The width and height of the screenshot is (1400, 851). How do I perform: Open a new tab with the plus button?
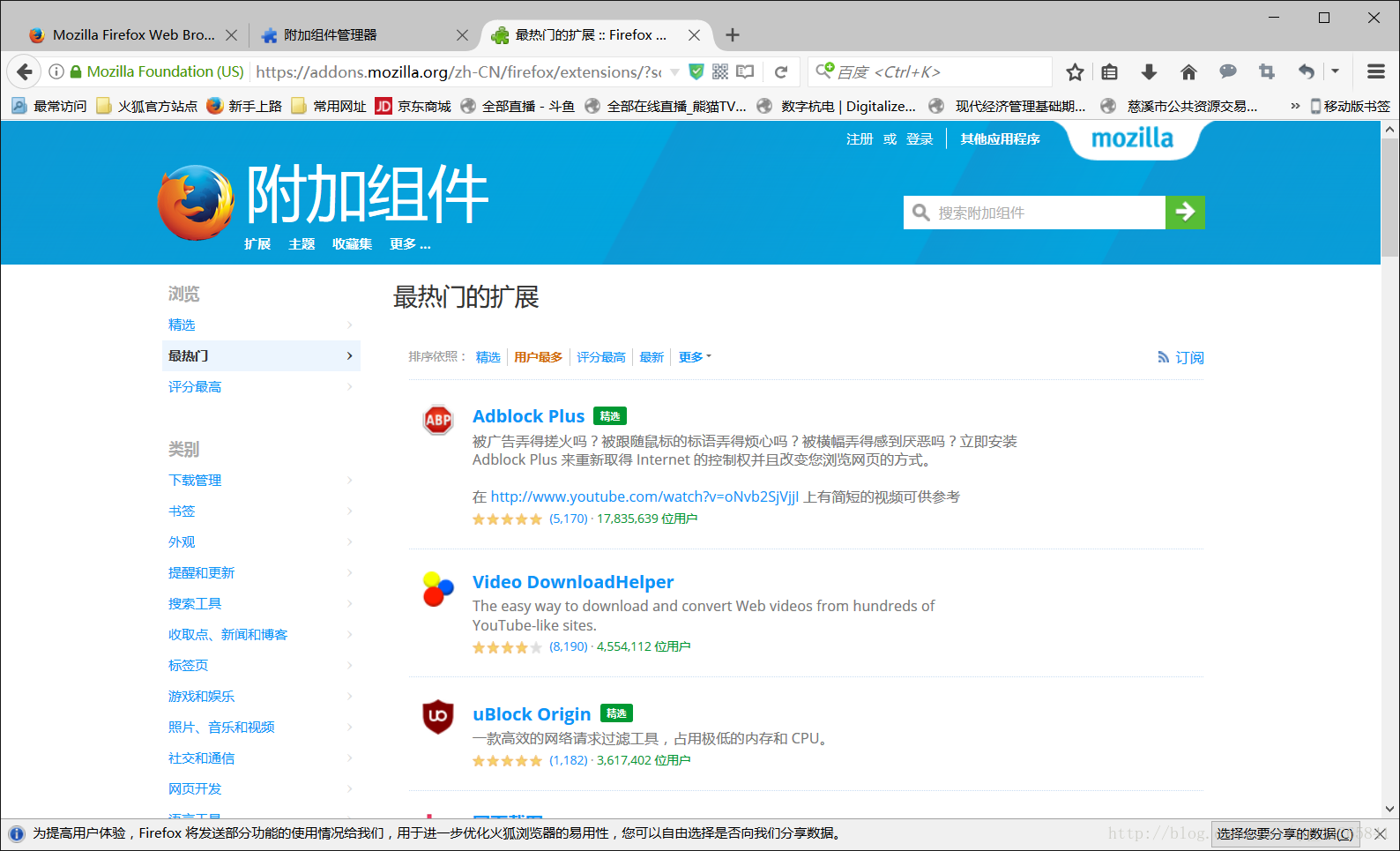[733, 35]
